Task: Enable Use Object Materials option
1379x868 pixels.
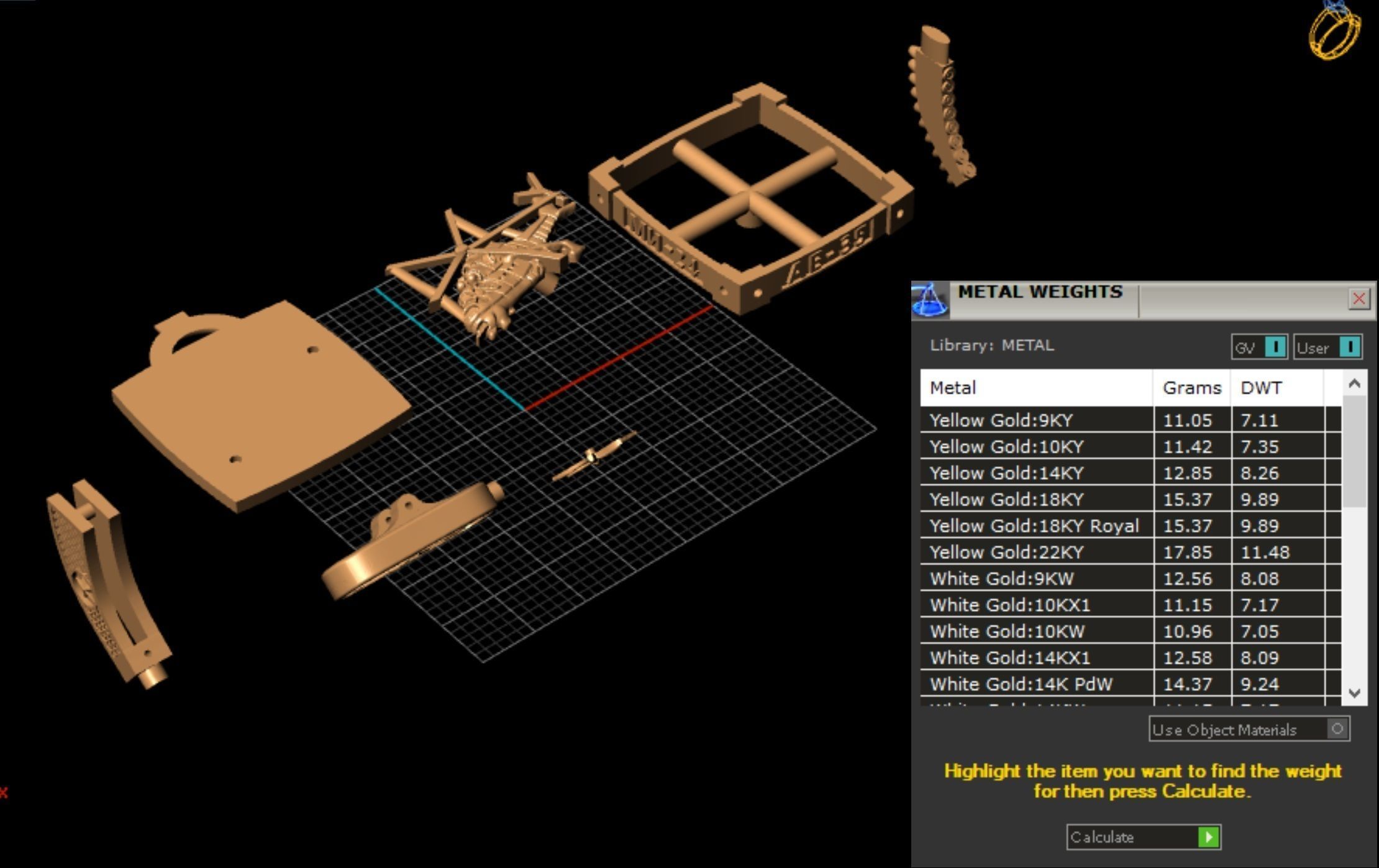Action: [1337, 729]
